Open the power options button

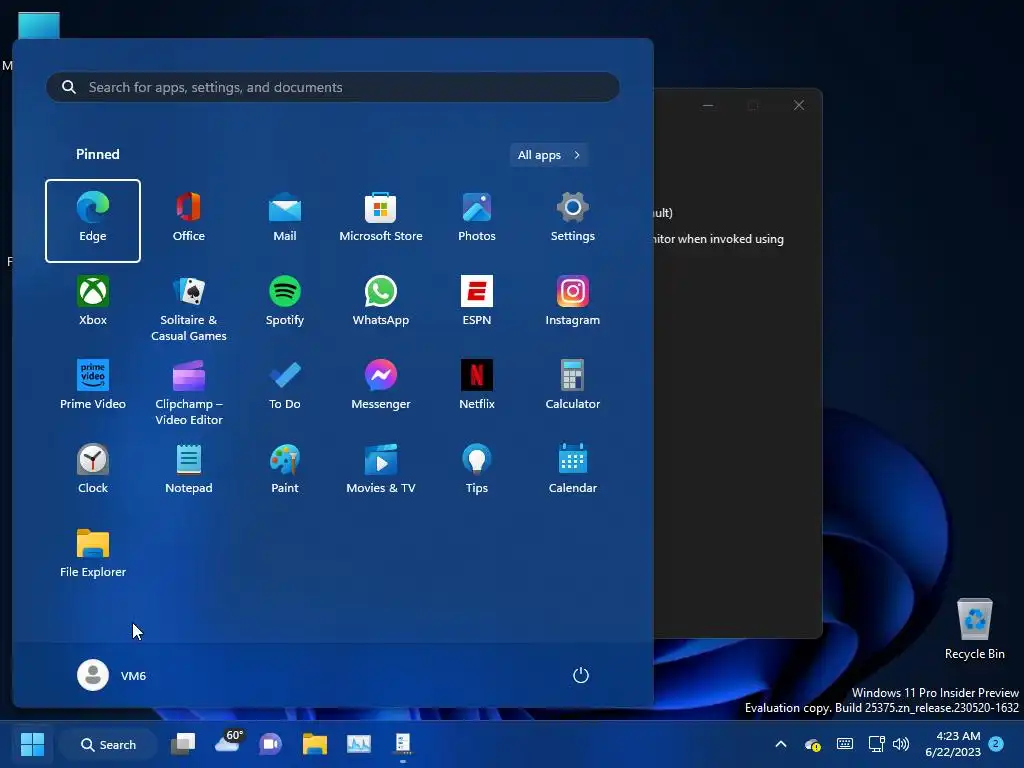(581, 675)
